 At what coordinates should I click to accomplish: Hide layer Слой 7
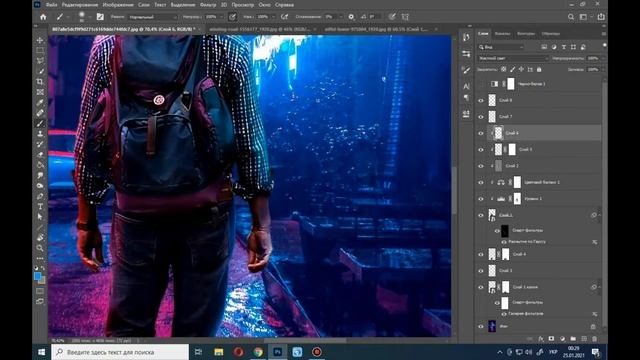[x=481, y=117]
